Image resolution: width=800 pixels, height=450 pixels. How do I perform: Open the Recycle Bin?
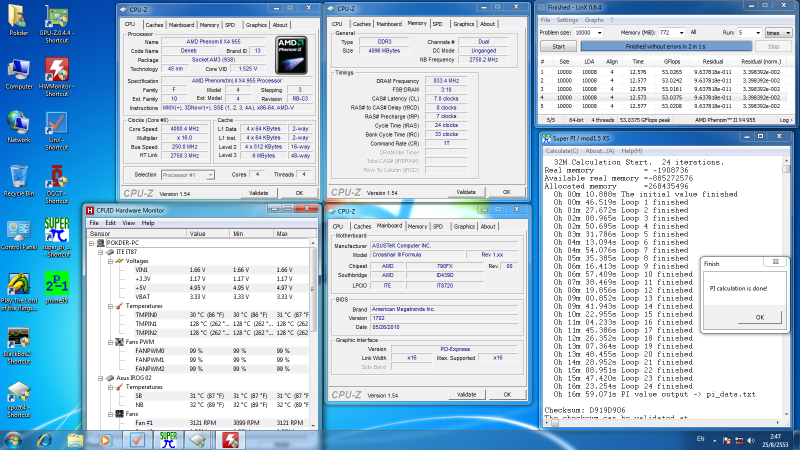tap(17, 175)
